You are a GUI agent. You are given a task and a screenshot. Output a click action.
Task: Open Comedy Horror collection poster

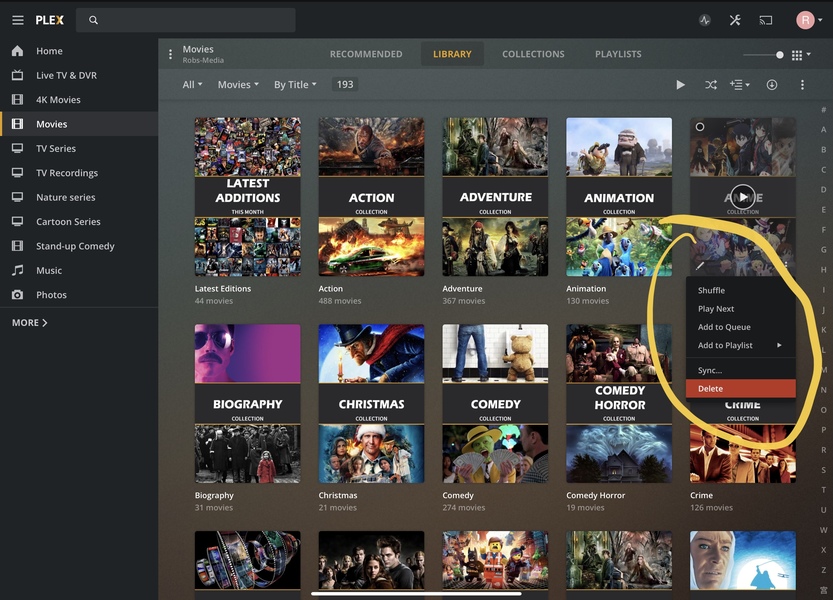[x=619, y=403]
